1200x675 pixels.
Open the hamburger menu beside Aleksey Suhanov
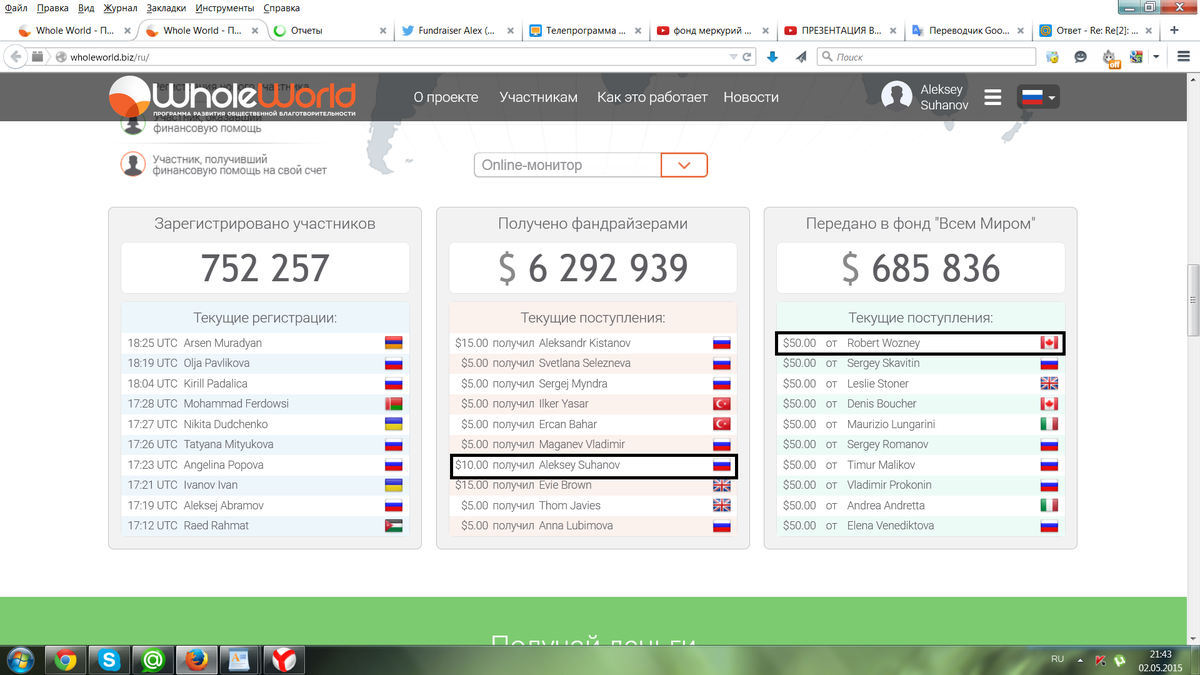[x=992, y=98]
